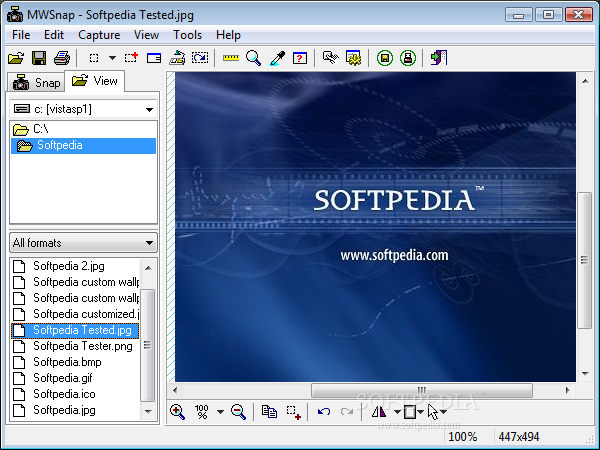Click the zoom in magnifier icon

click(177, 412)
